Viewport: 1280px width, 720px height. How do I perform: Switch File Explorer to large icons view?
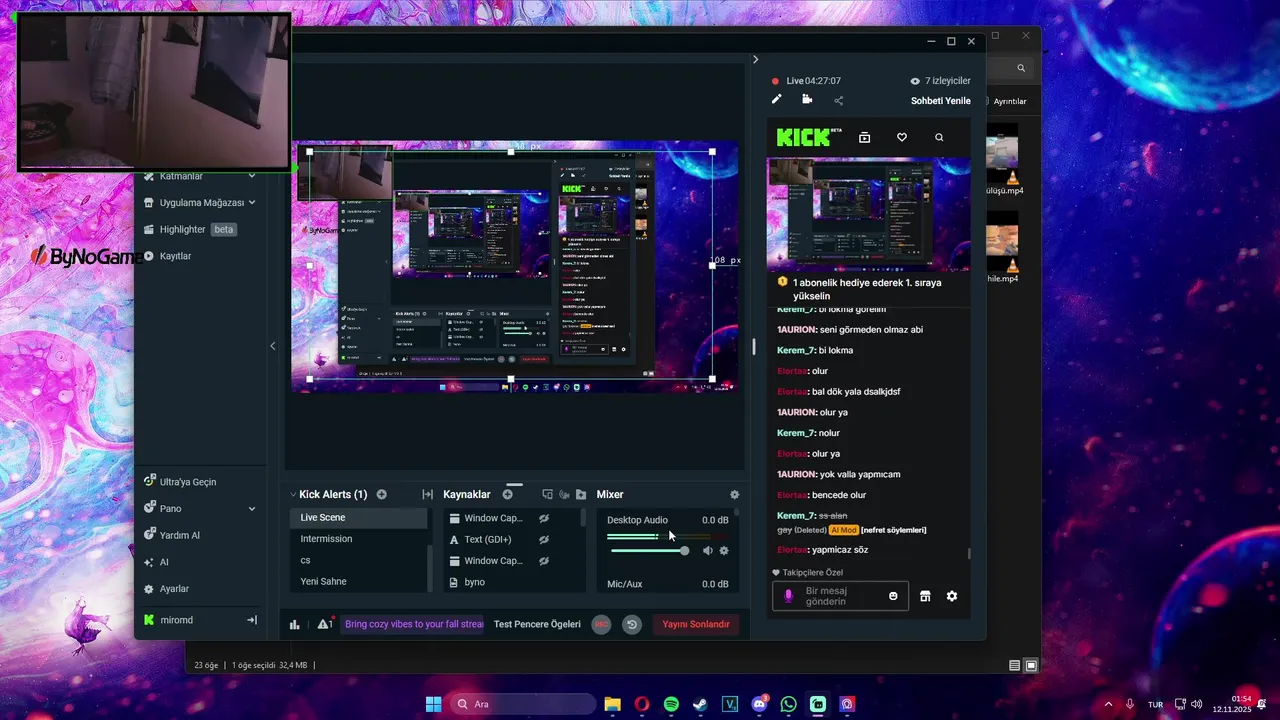point(1032,665)
